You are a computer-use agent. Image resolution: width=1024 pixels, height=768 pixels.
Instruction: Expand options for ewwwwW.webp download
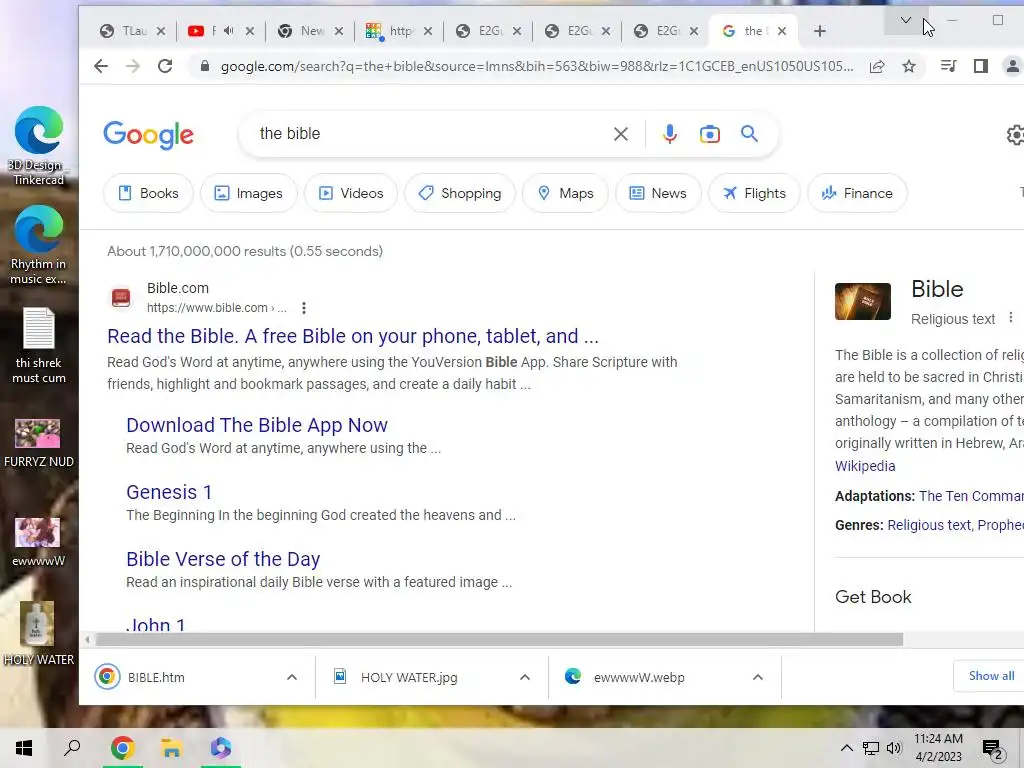[758, 677]
